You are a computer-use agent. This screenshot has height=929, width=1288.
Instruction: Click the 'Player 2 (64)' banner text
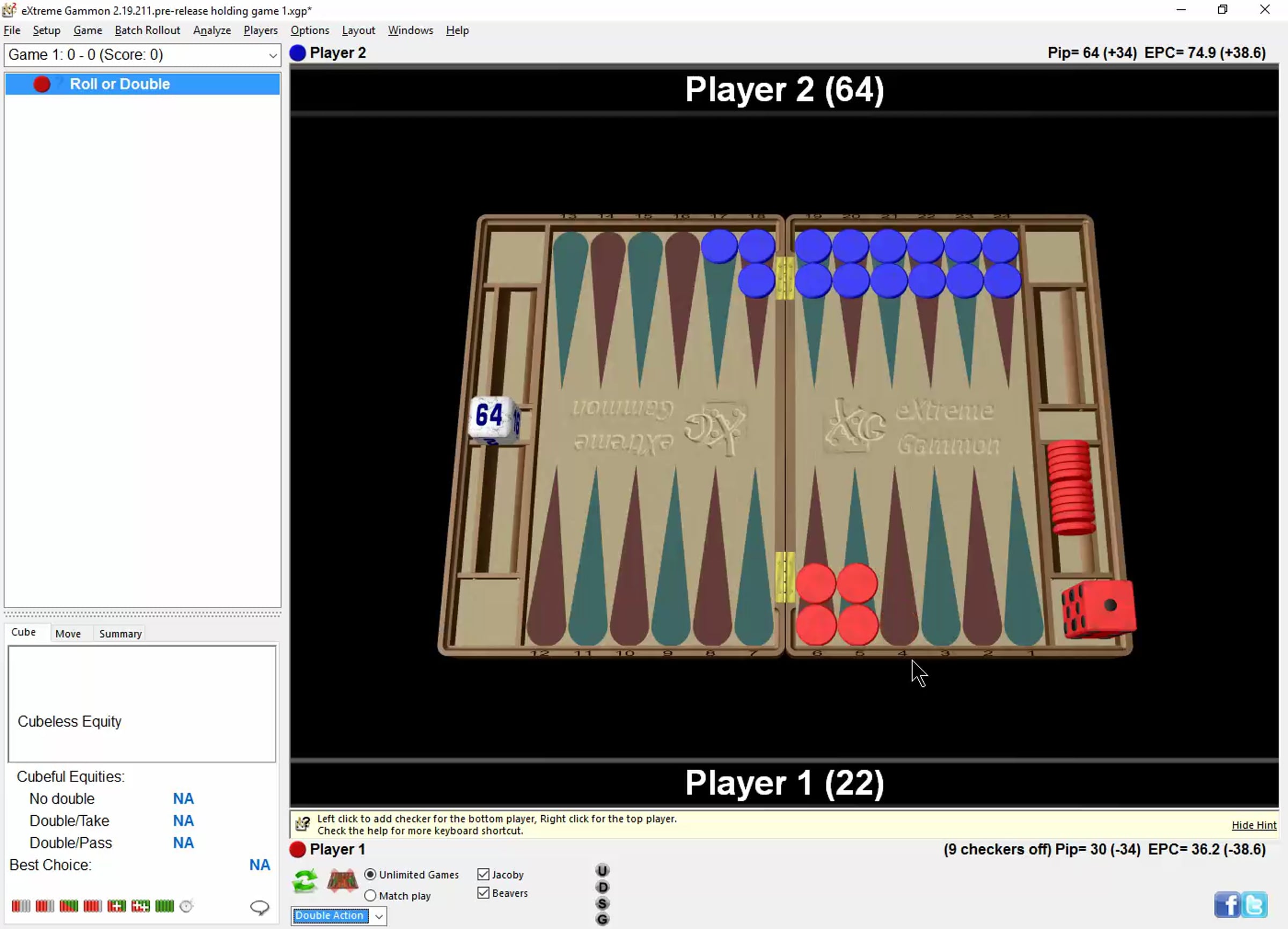pos(784,90)
